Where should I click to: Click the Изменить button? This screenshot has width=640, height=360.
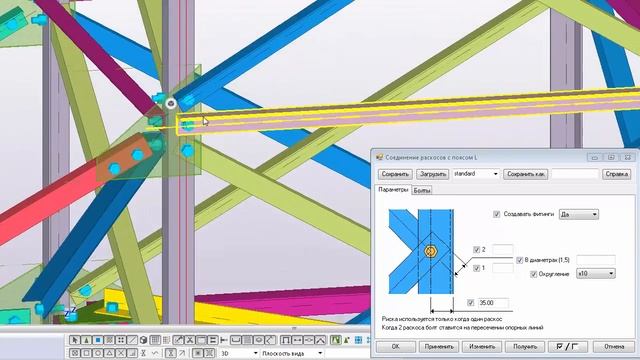pyautogui.click(x=482, y=347)
